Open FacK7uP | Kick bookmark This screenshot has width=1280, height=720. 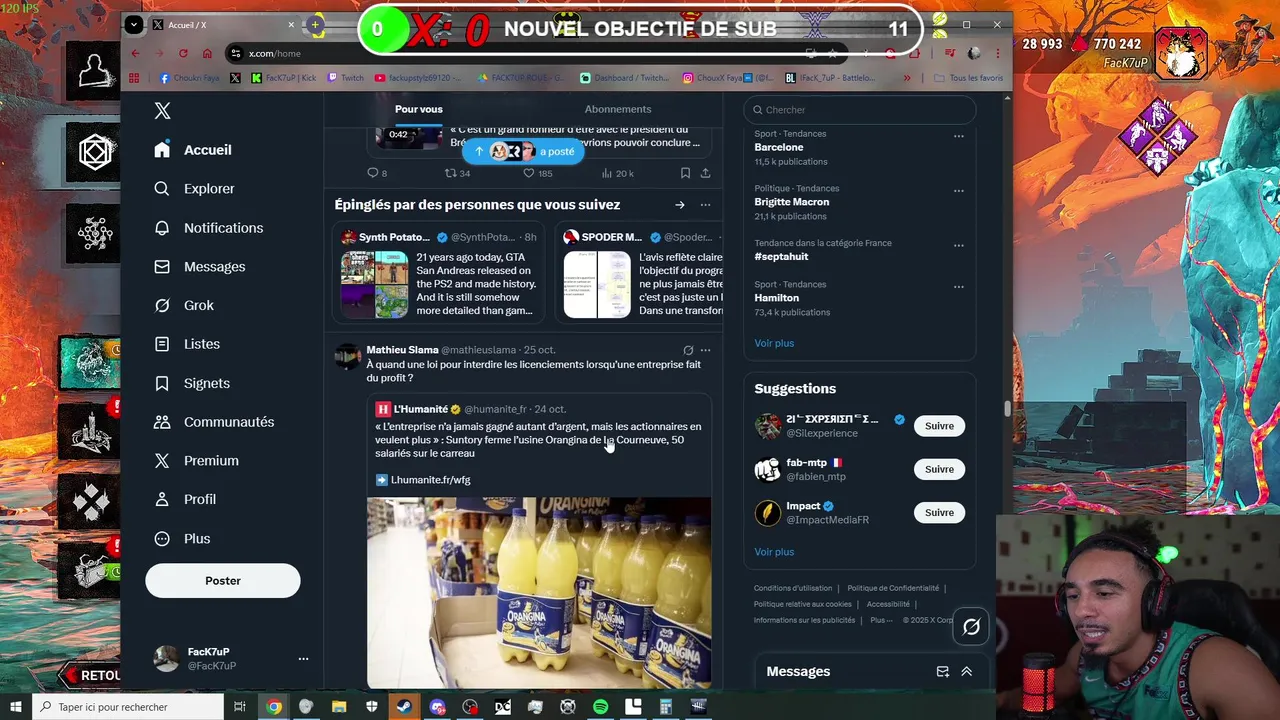pyautogui.click(x=283, y=78)
